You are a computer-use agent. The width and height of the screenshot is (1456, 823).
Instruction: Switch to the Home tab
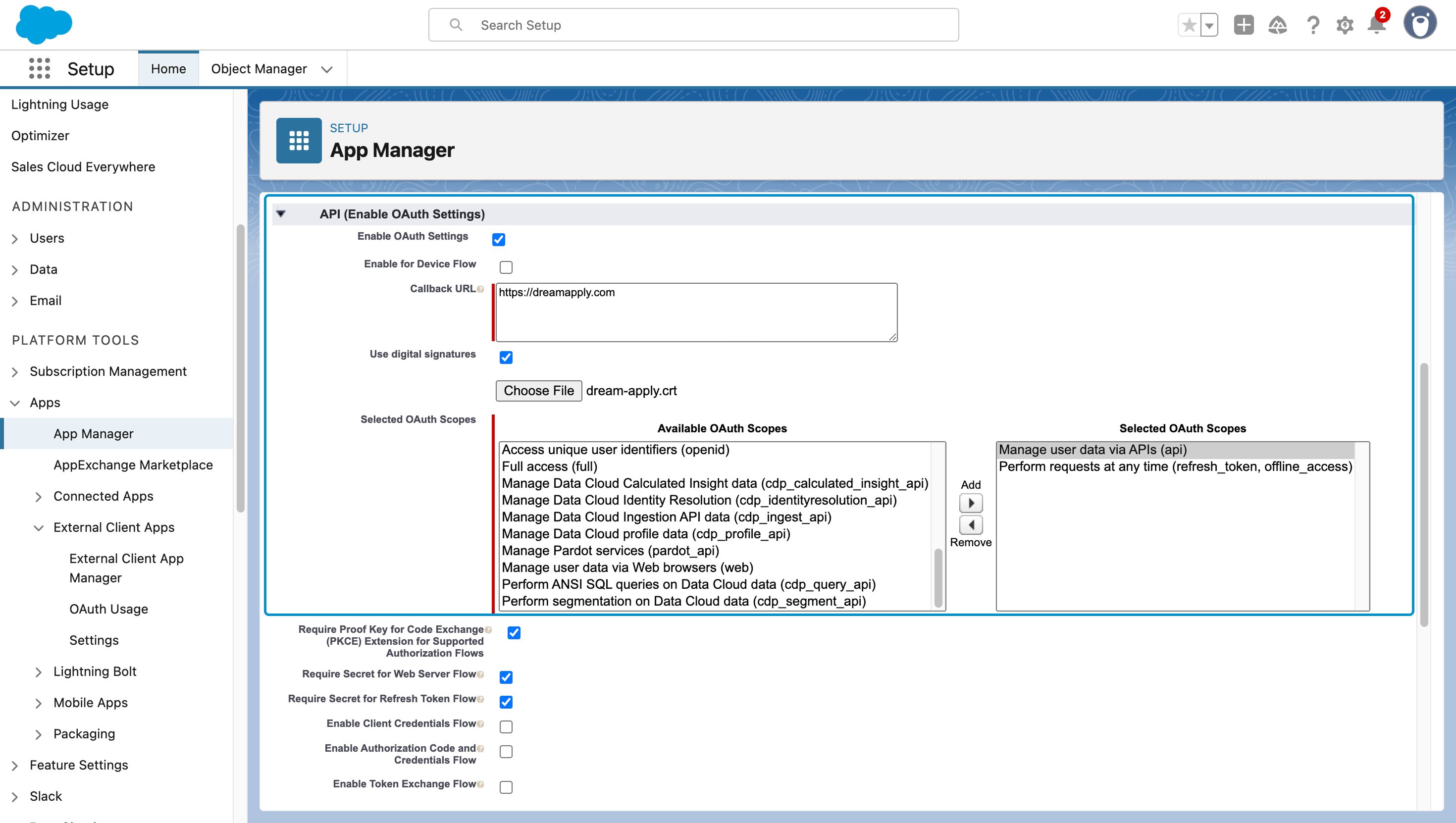click(168, 69)
